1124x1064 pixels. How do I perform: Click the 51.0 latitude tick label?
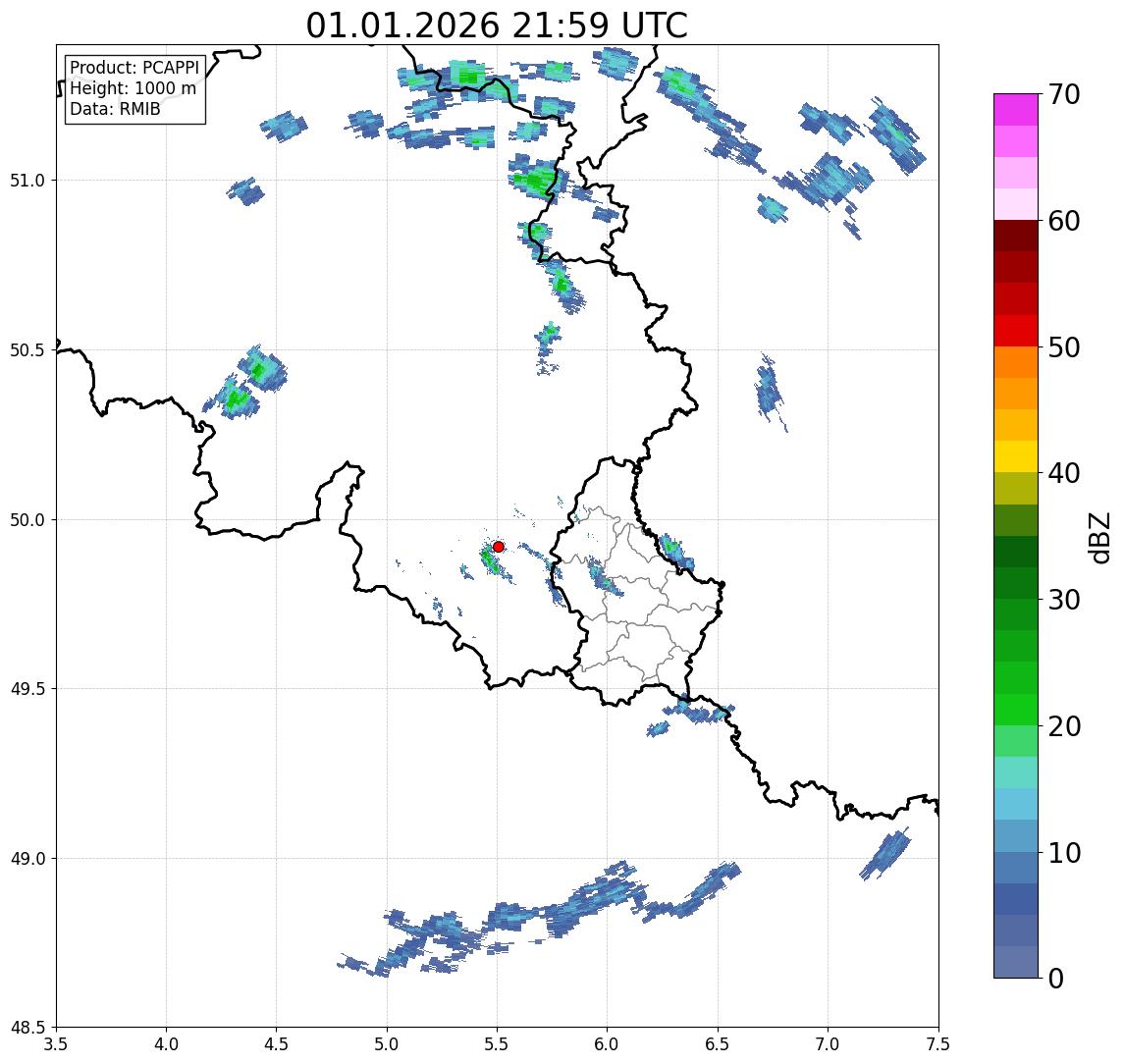(30, 181)
